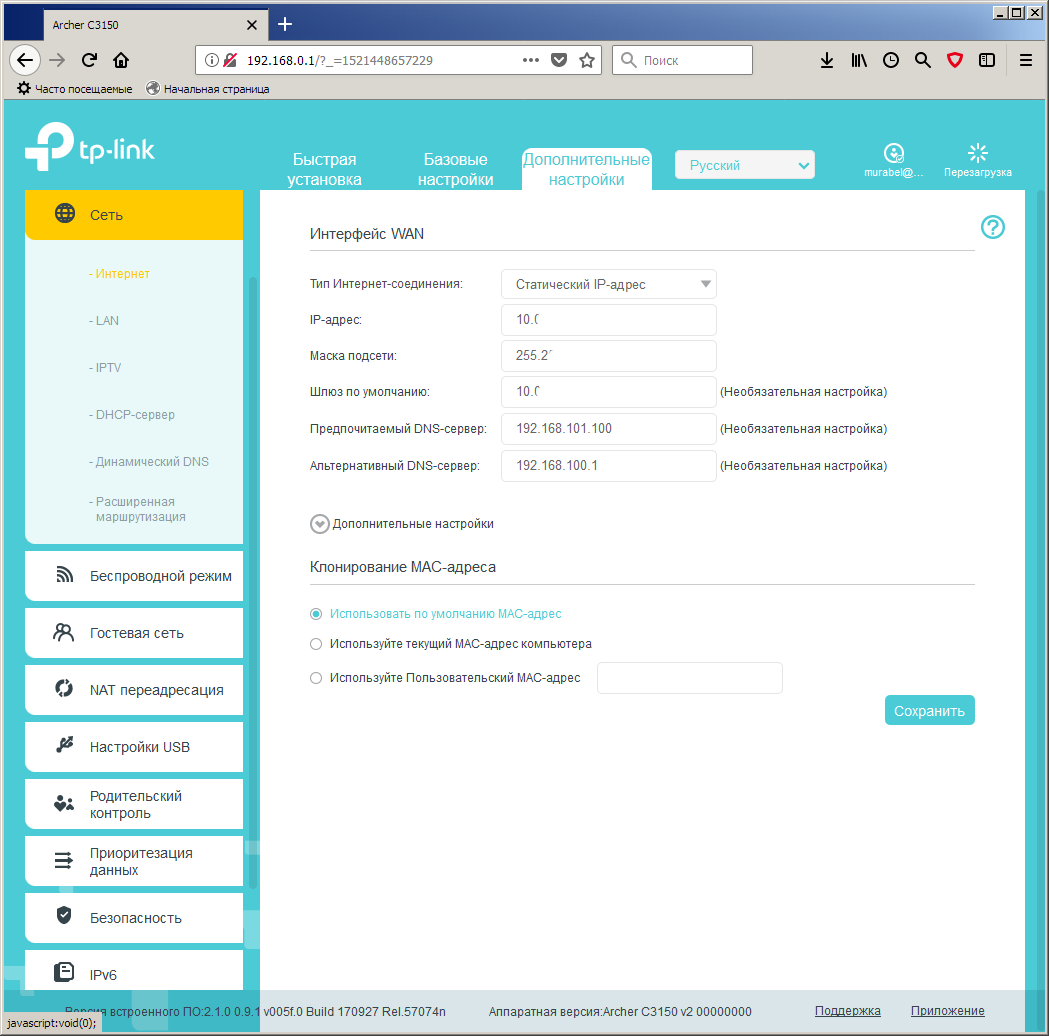Click the help question mark icon
The width and height of the screenshot is (1049, 1036).
(992, 228)
